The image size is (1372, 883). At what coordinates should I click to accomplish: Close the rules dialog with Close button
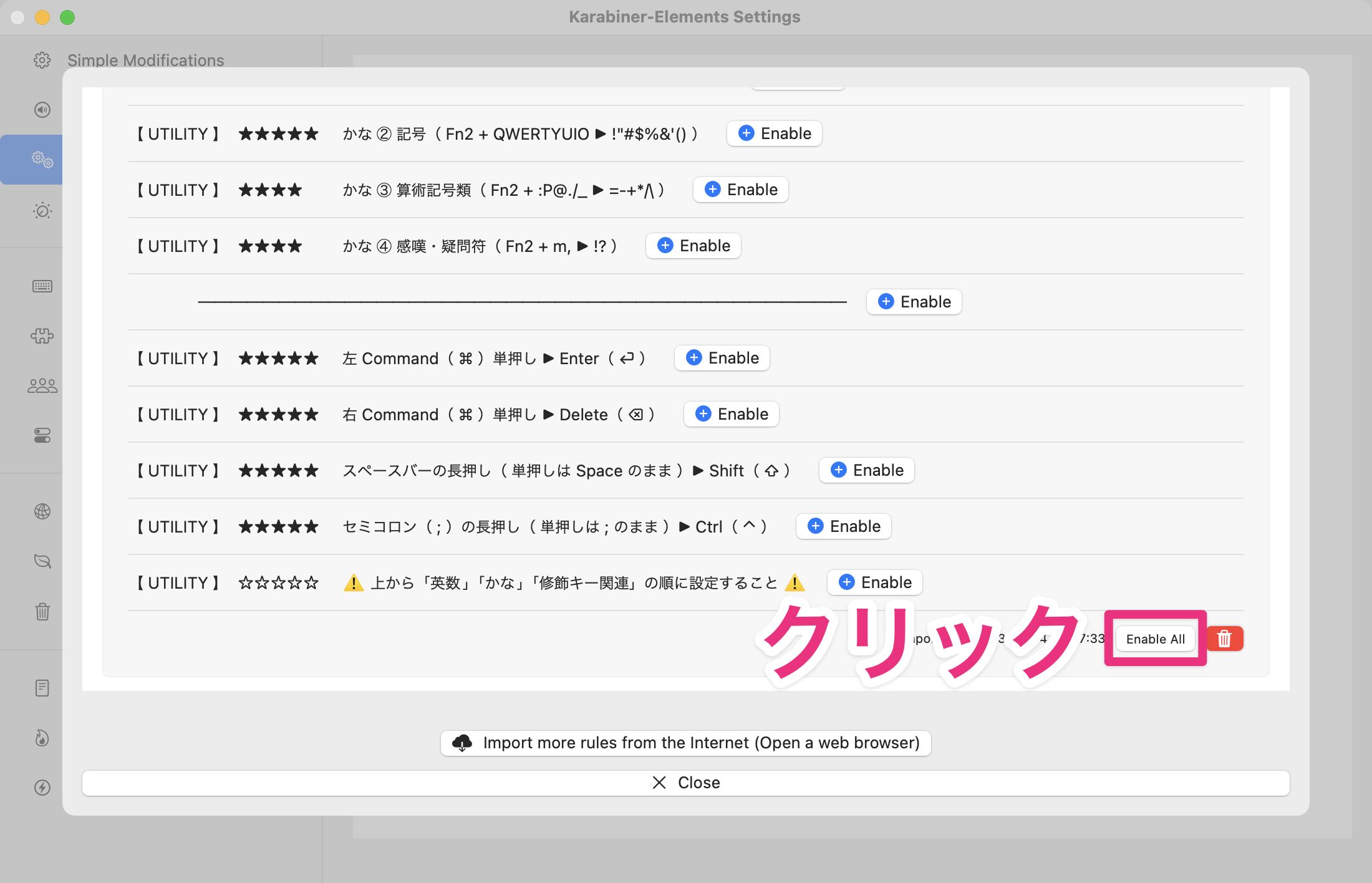[686, 783]
